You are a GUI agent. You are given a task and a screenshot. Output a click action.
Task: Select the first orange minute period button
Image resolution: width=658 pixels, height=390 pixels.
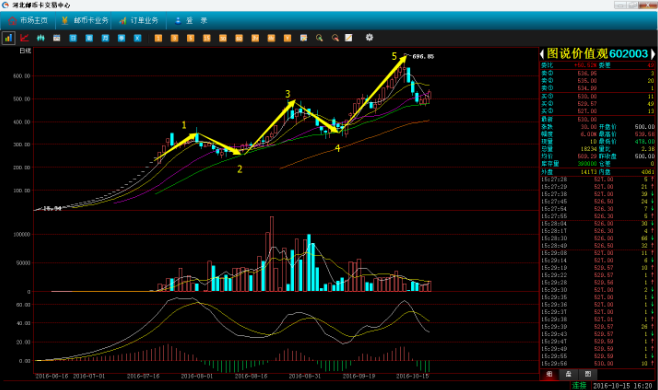[158, 38]
